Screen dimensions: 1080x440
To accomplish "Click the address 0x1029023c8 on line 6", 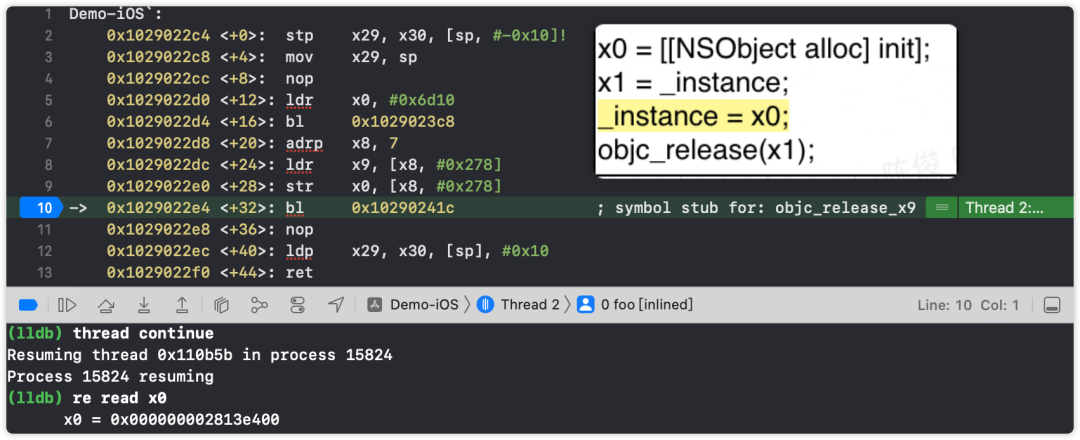I will pos(403,122).
